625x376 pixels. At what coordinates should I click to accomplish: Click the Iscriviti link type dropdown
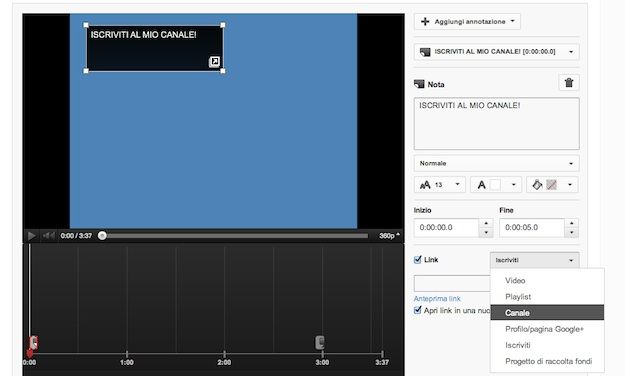tap(535, 260)
